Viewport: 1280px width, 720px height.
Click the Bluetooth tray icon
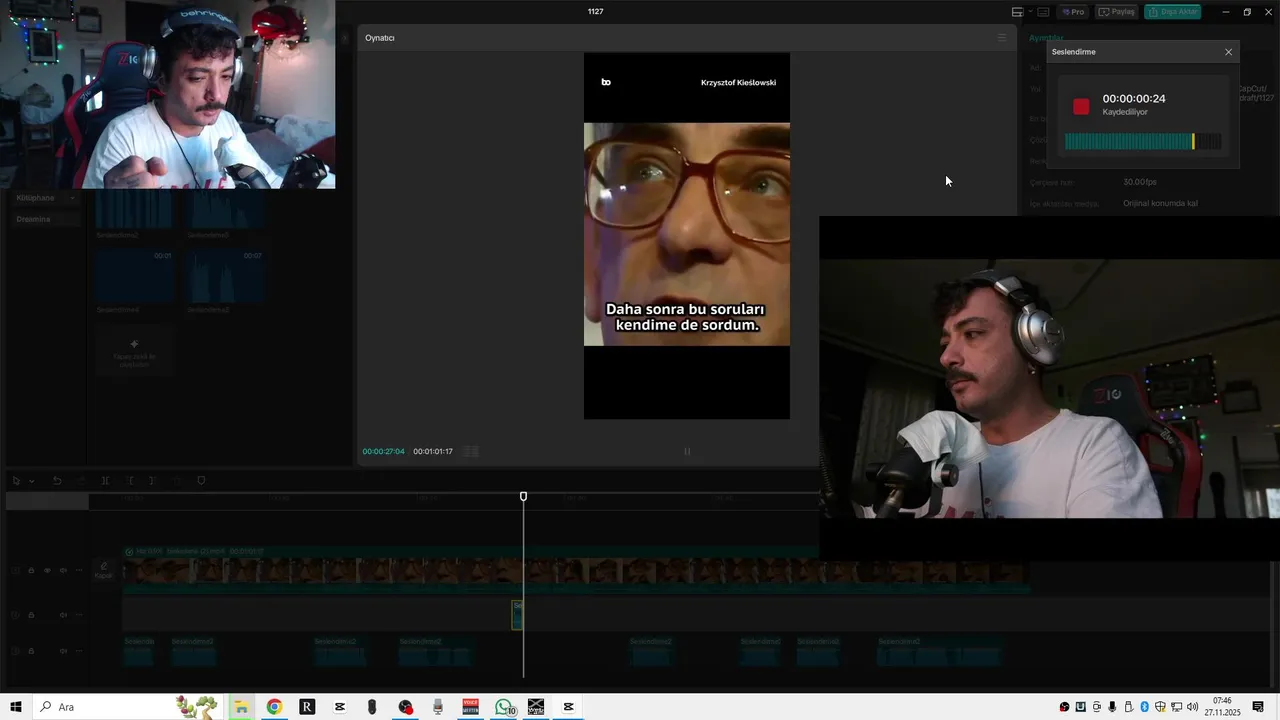(1145, 707)
